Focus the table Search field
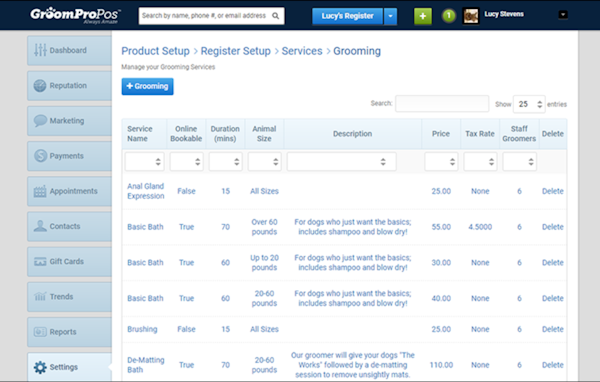The height and width of the screenshot is (382, 600). [442, 104]
